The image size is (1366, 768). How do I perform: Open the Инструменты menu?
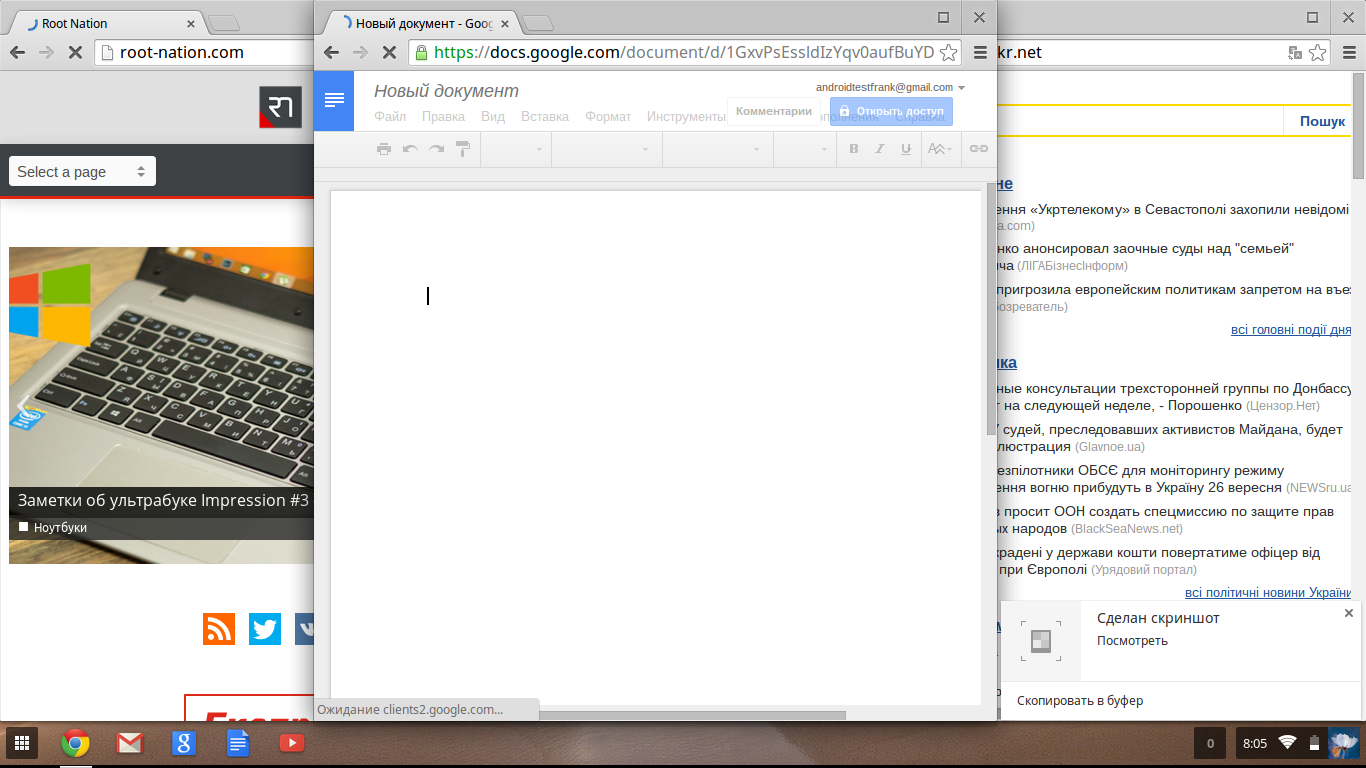[x=686, y=116]
